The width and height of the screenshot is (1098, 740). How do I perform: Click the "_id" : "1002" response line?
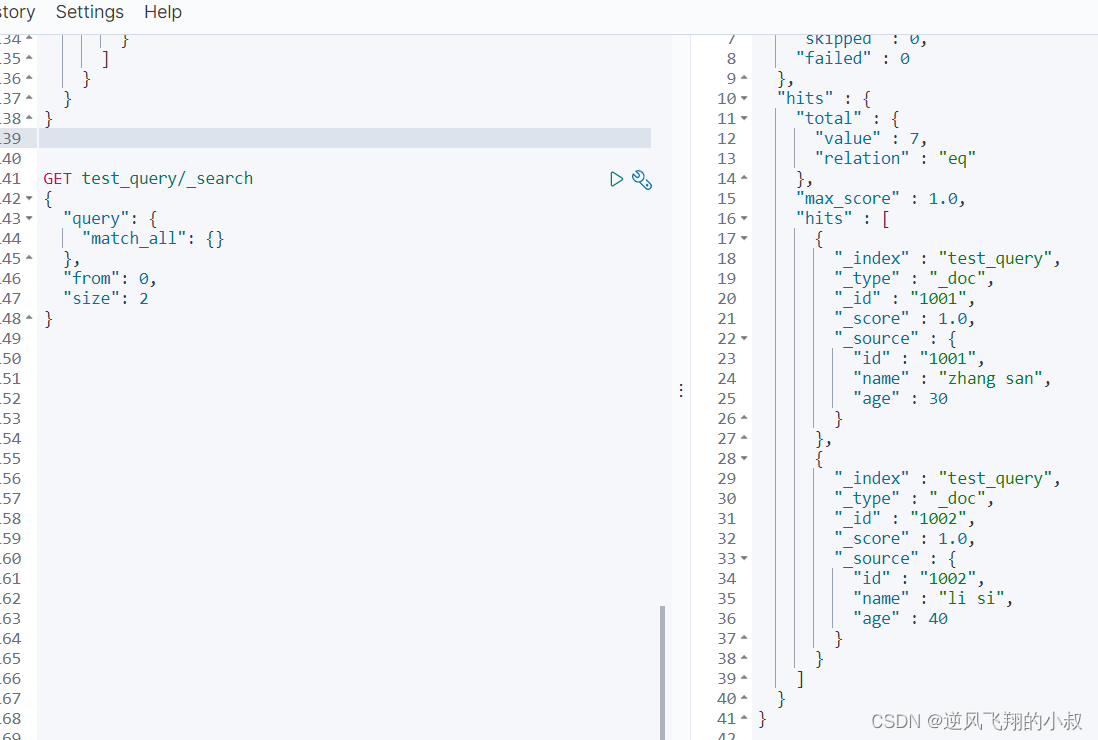904,519
